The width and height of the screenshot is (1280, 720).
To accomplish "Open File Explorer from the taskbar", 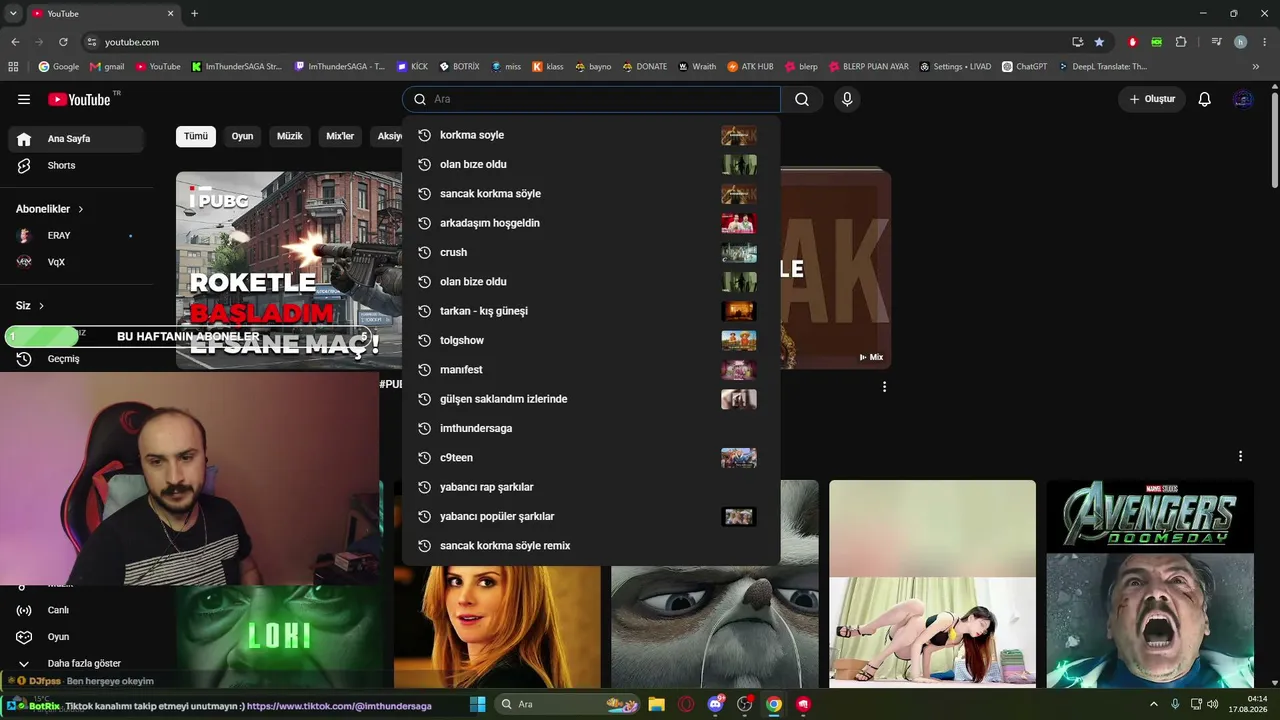I will (x=656, y=704).
